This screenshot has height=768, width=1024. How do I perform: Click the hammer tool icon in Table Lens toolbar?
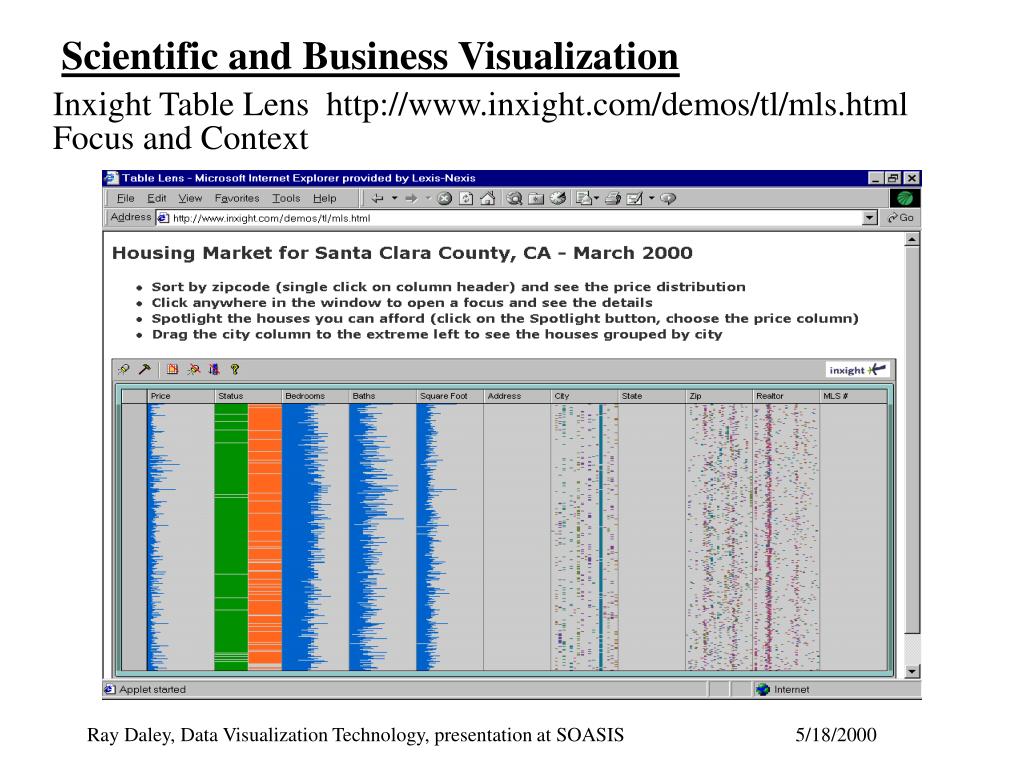point(144,370)
